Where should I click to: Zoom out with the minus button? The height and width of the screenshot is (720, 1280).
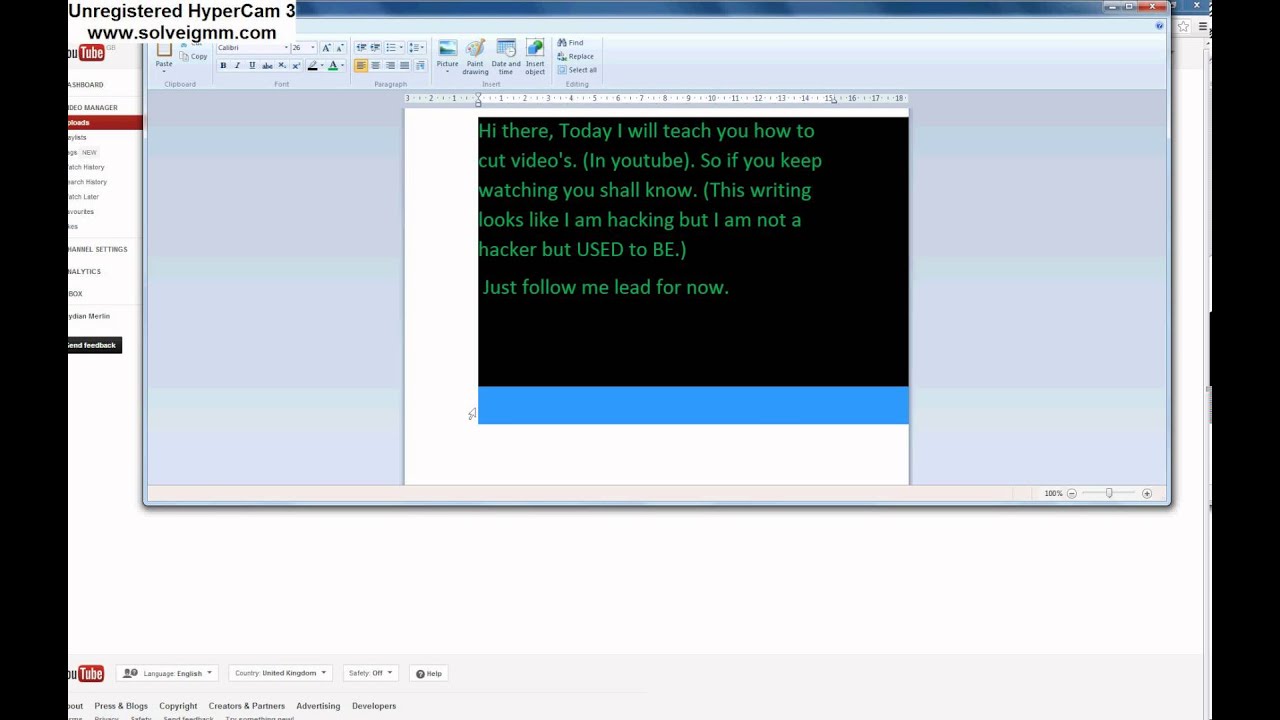pos(1071,493)
